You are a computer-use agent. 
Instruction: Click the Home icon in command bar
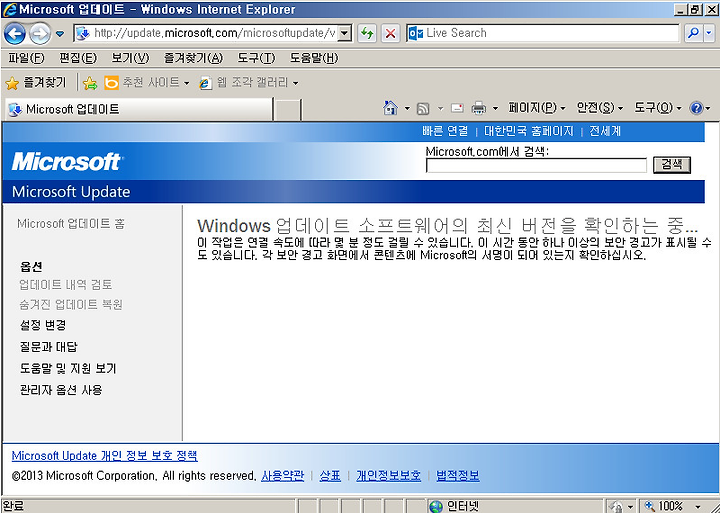point(390,108)
